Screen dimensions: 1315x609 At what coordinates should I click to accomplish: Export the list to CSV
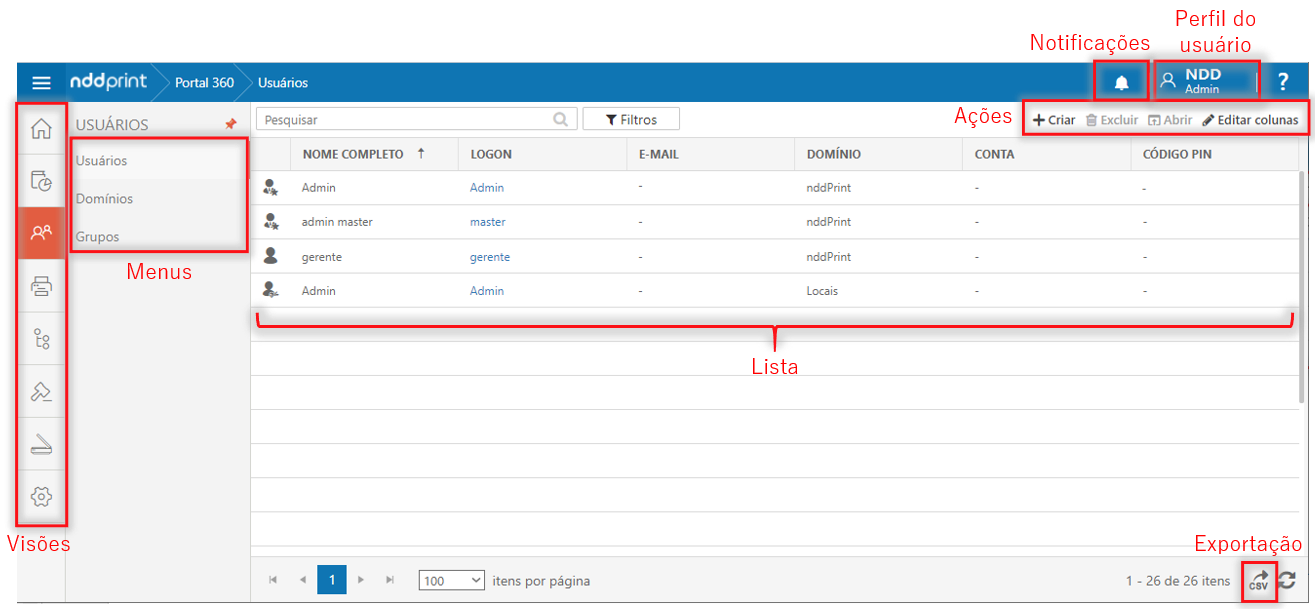click(x=1259, y=581)
